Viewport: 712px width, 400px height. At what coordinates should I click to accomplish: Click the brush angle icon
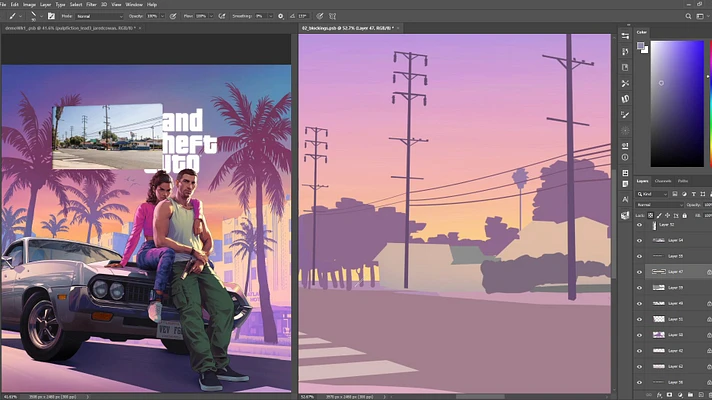coord(292,16)
